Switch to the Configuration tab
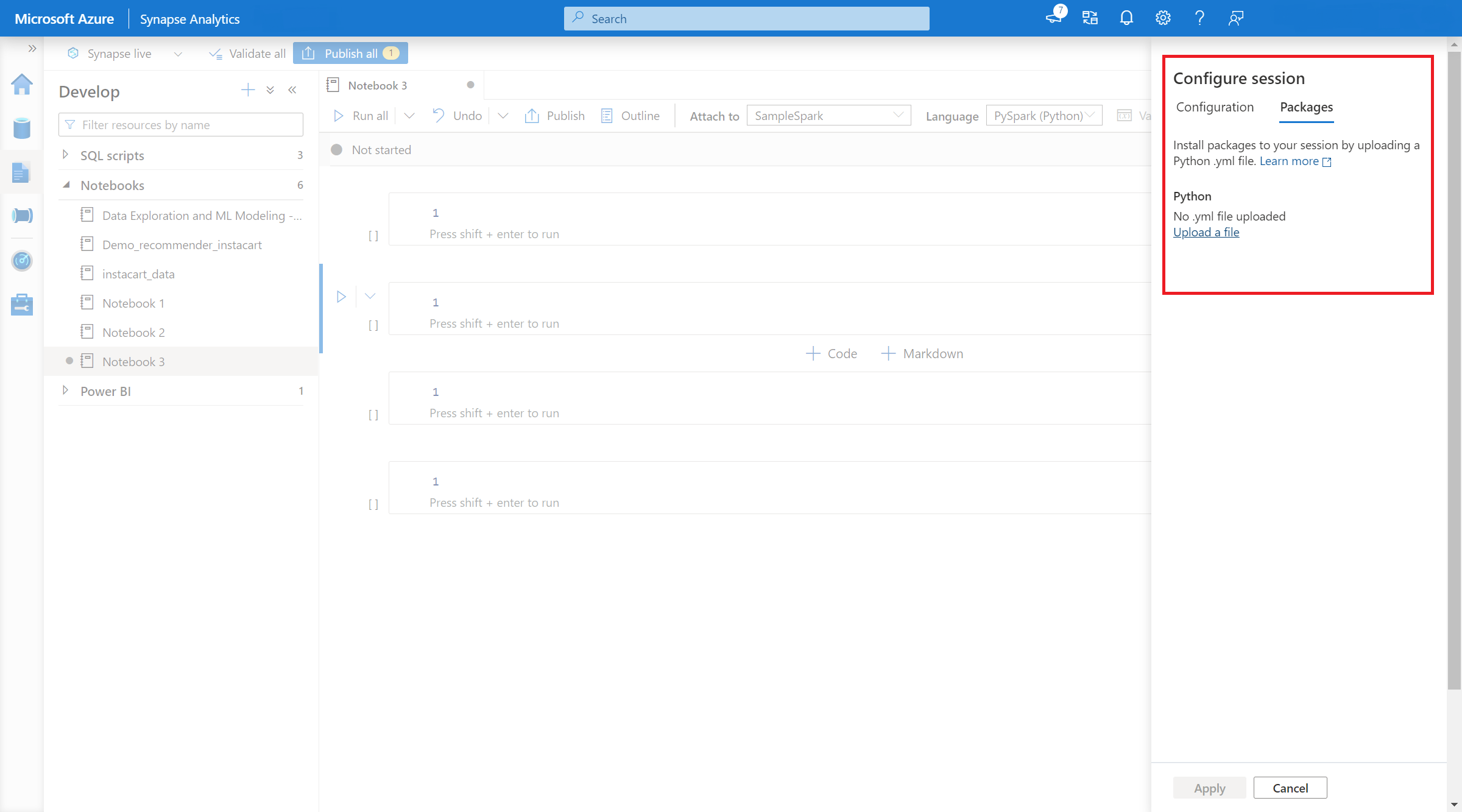The width and height of the screenshot is (1462, 812). (x=1213, y=107)
